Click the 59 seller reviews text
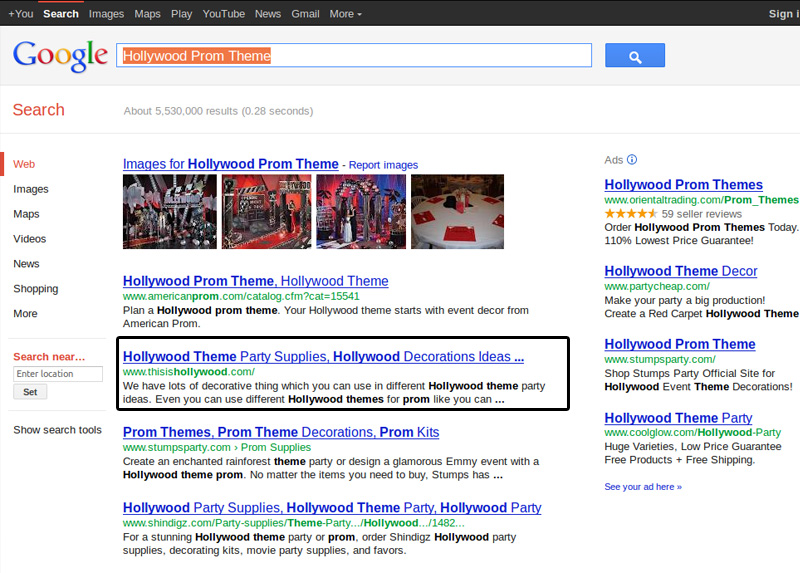Screen dimensions: 800x573 (x=702, y=214)
